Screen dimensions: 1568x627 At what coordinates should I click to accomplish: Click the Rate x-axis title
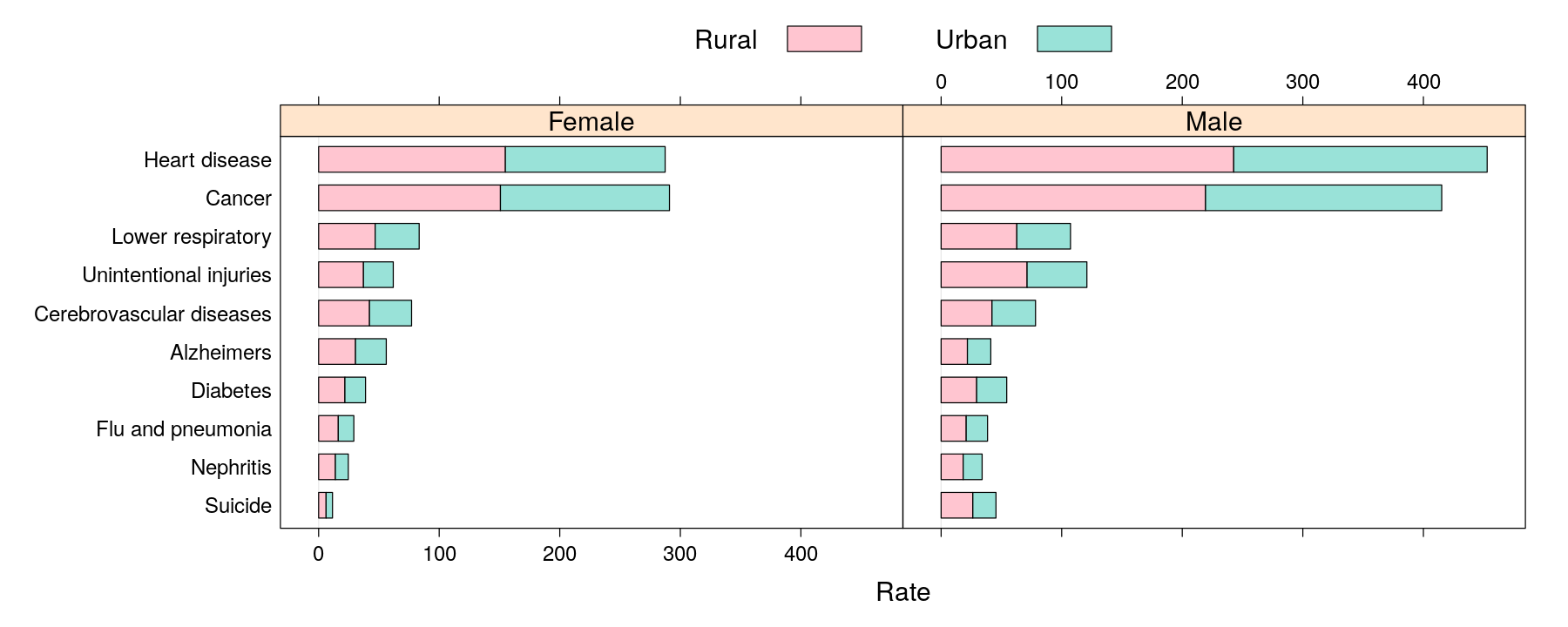(902, 592)
